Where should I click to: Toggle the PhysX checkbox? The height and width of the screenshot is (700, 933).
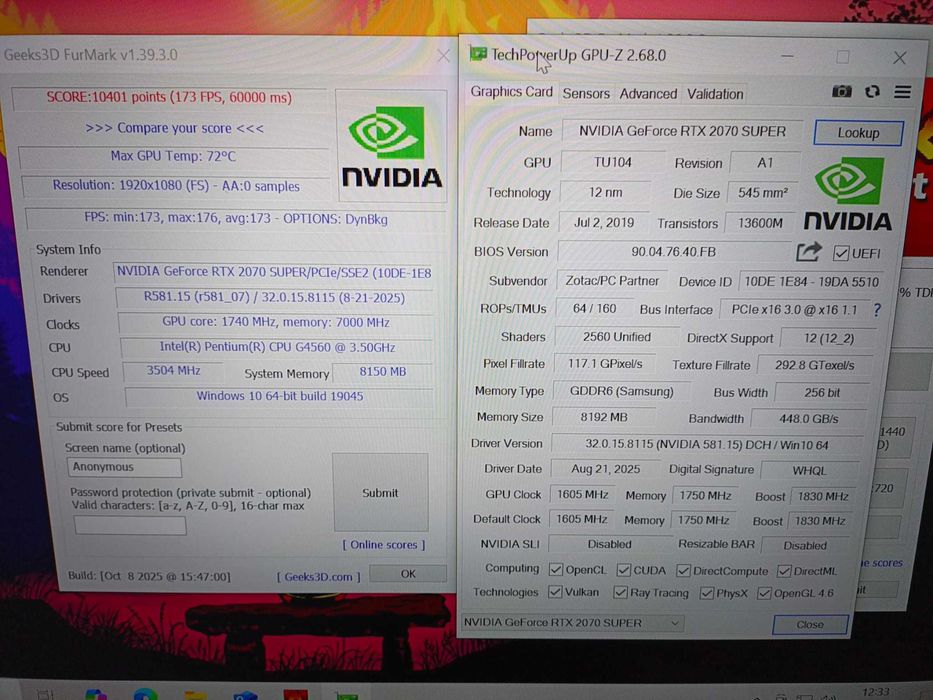(x=707, y=593)
